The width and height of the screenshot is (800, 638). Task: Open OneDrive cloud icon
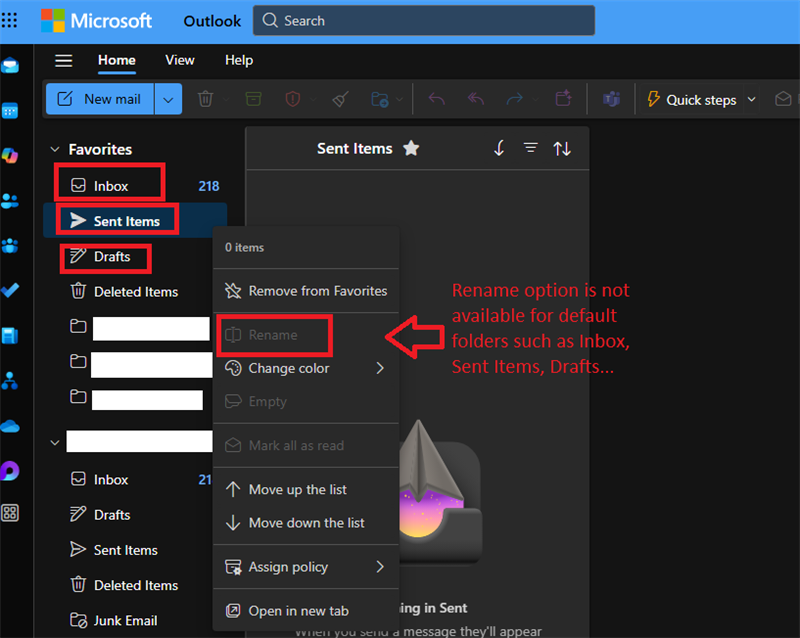pyautogui.click(x=10, y=426)
